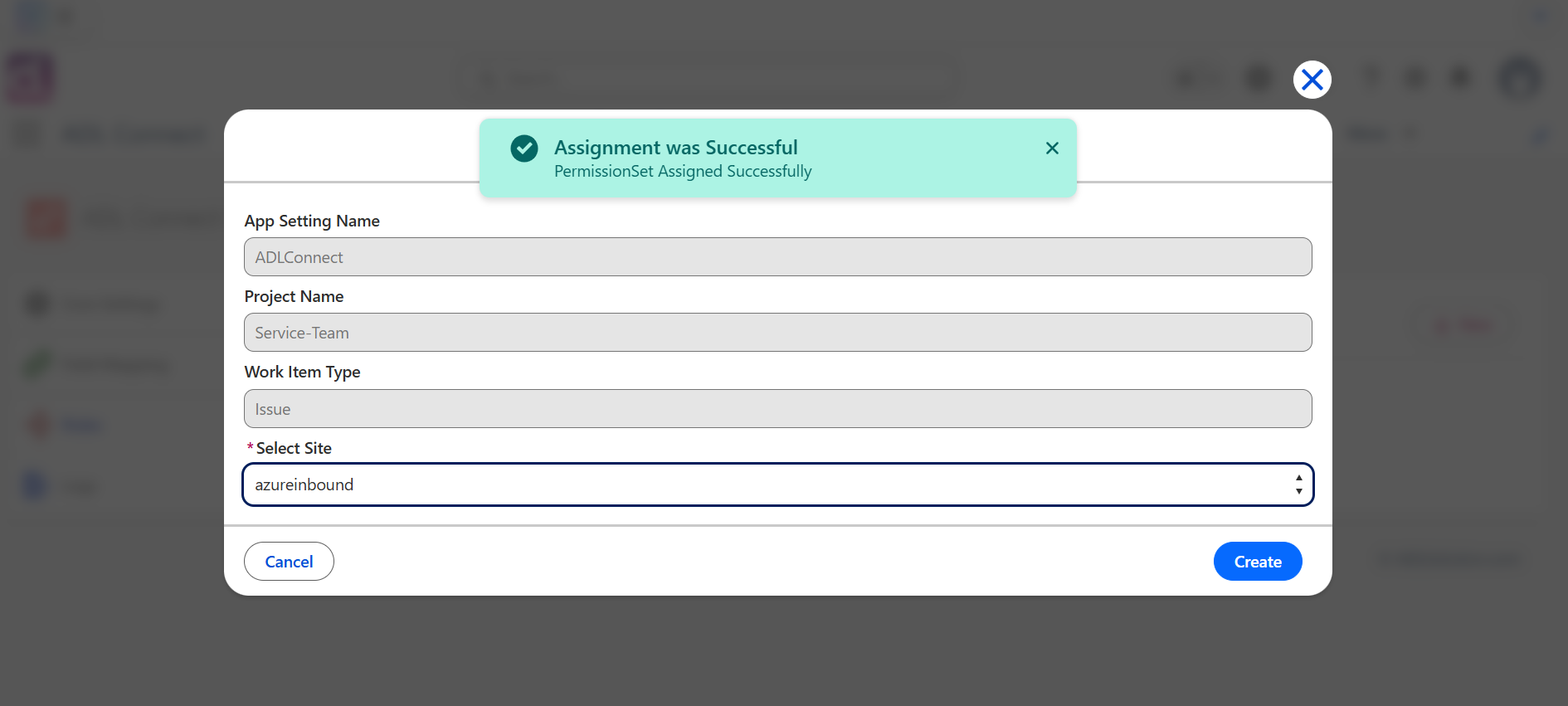Click the blurred dark gear sidebar icon
This screenshot has height=706, width=1568.
click(38, 304)
